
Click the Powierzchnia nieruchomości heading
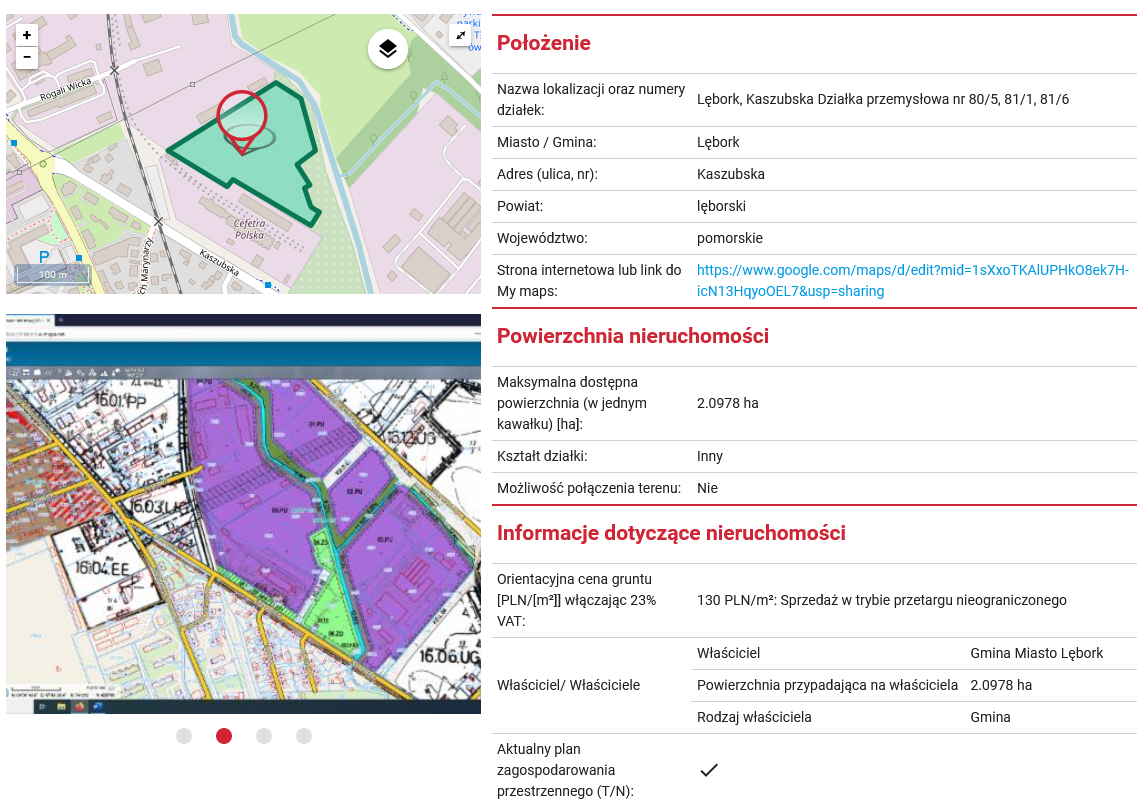point(633,336)
